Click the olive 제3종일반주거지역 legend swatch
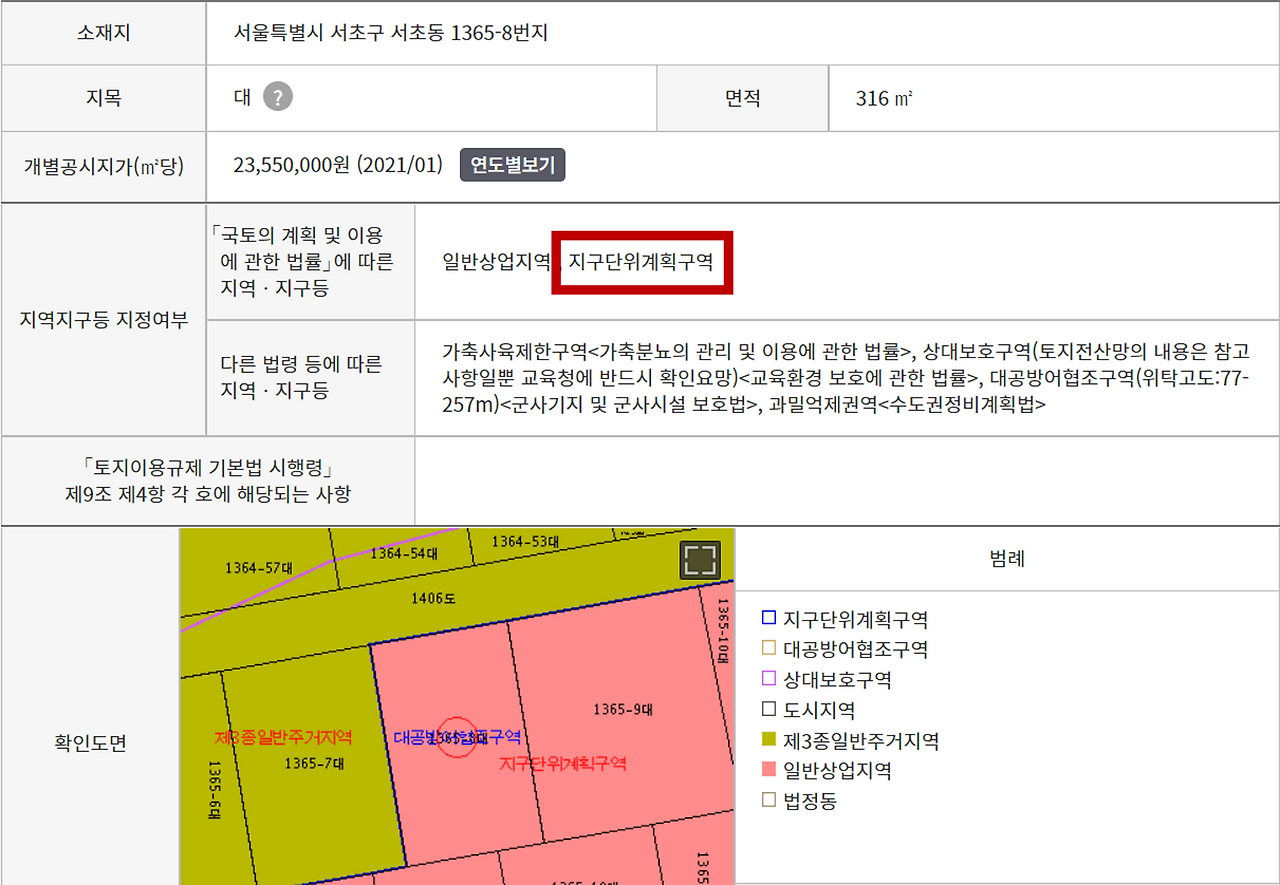 [769, 740]
